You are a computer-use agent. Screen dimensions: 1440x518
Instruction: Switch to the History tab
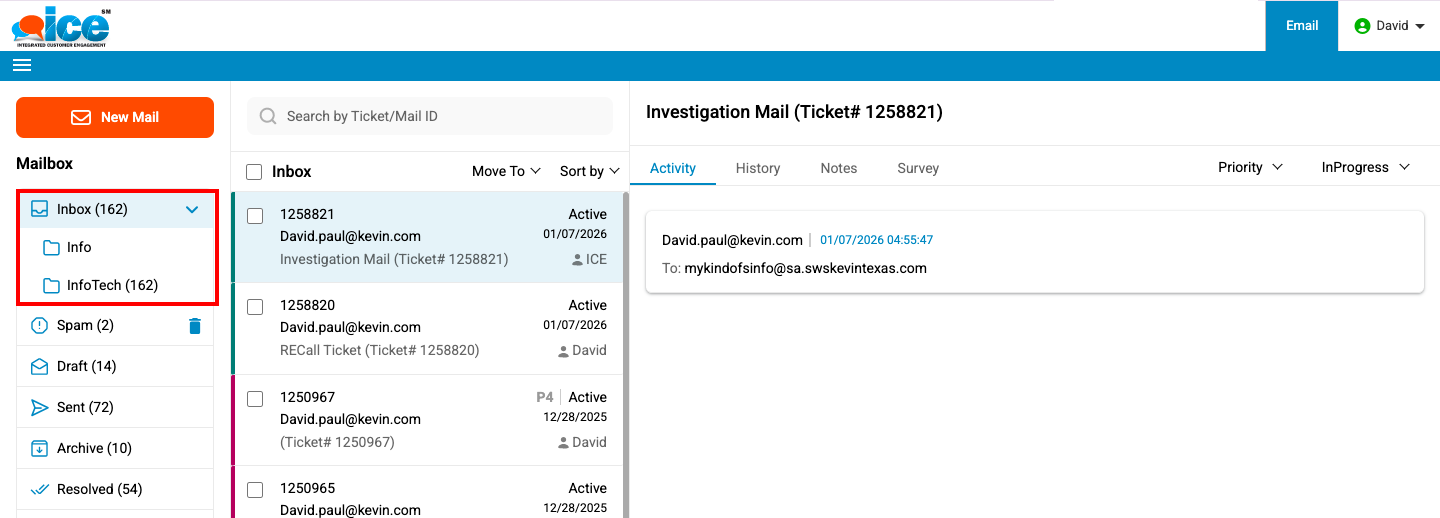757,168
